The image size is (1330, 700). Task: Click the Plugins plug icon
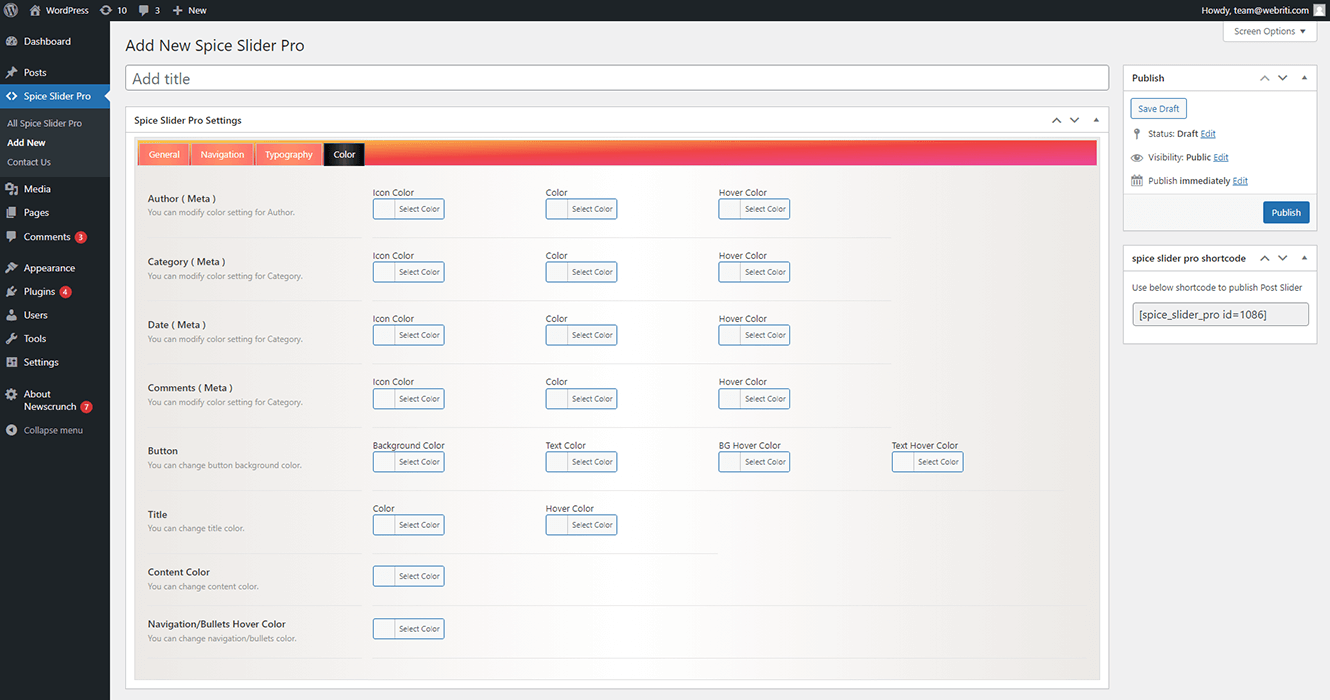12,291
